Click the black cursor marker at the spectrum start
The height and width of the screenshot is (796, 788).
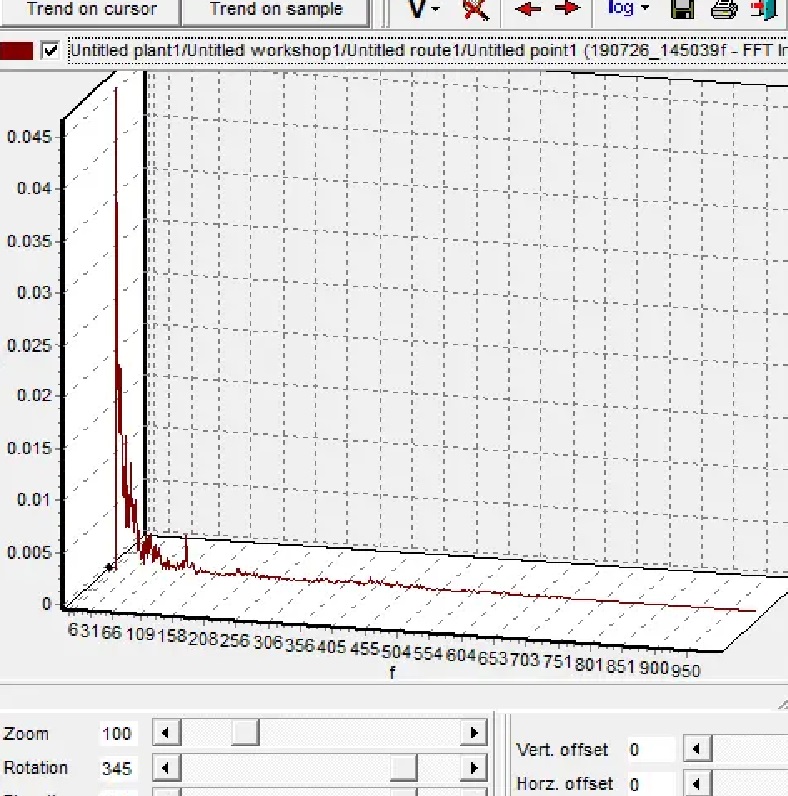(109, 567)
